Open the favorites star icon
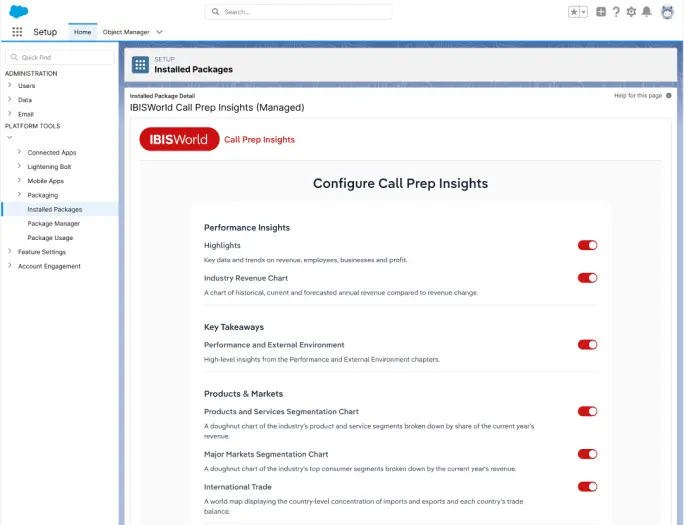This screenshot has width=684, height=525. click(x=574, y=12)
